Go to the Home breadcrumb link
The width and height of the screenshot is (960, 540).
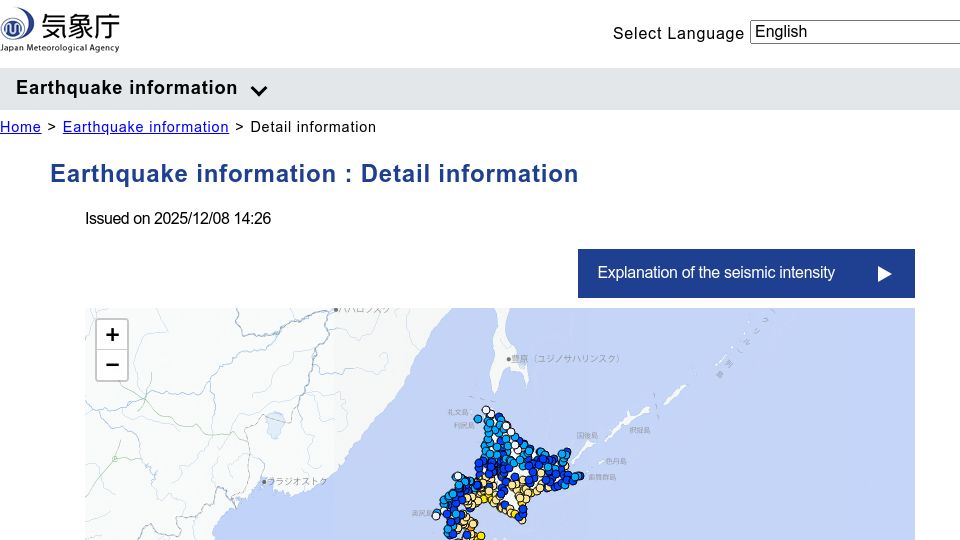point(20,127)
